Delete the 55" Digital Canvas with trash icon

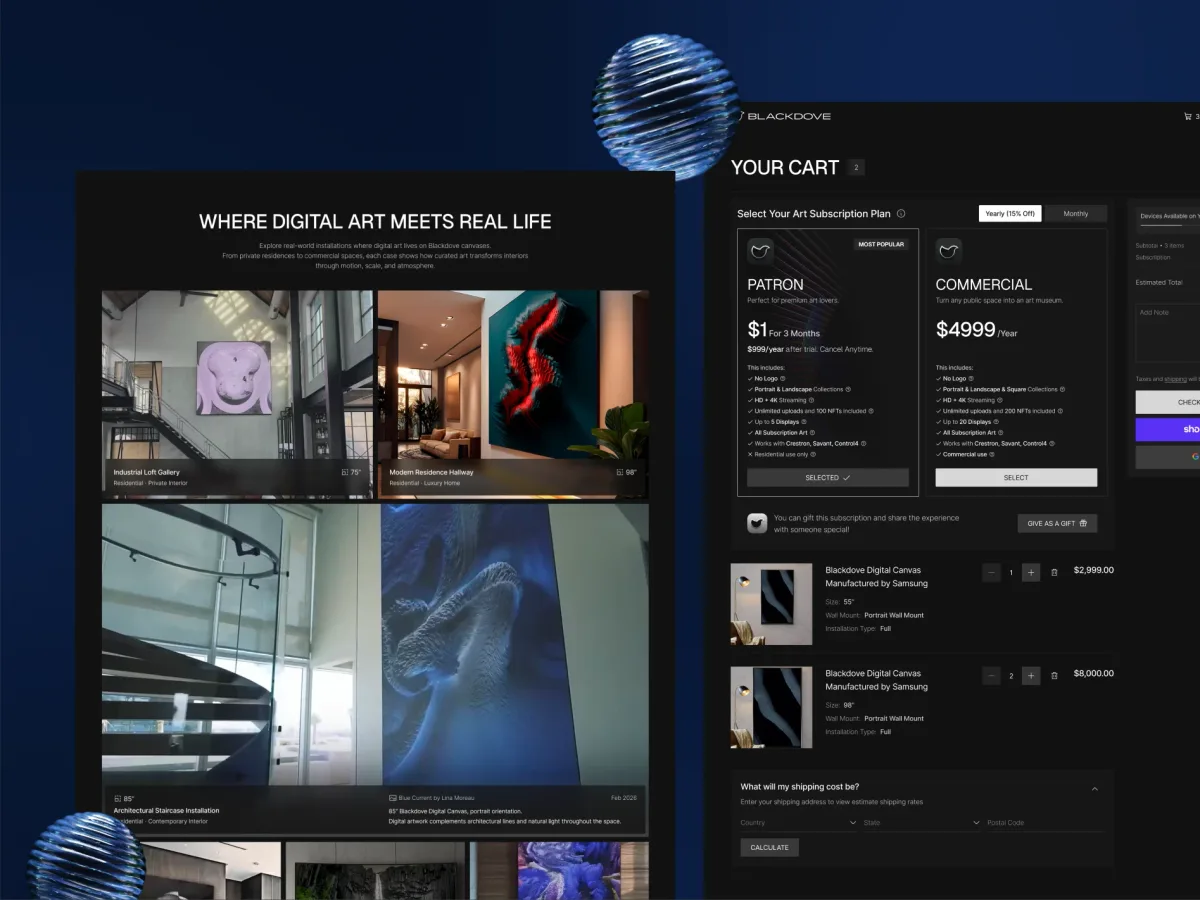(x=1054, y=573)
